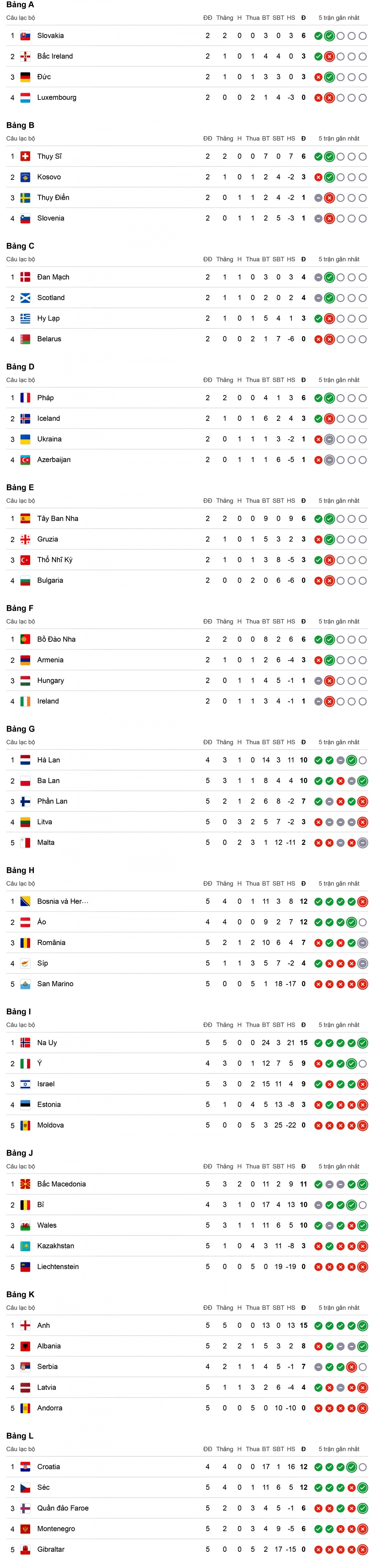Select the Anh row in Bảng K
Viewport: 376px width, 1568px height.
(x=187, y=1326)
